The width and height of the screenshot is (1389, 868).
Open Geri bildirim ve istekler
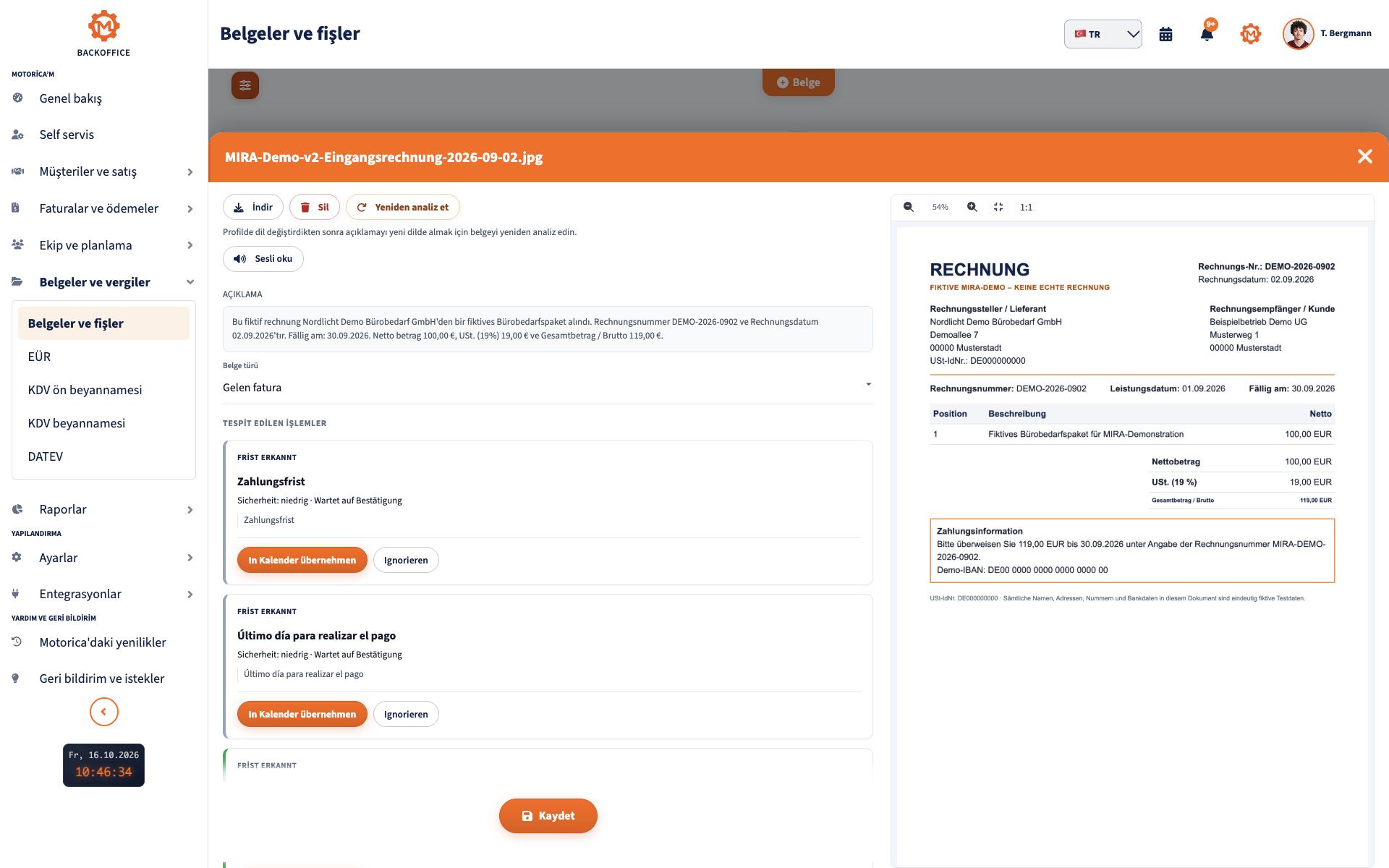coord(103,678)
